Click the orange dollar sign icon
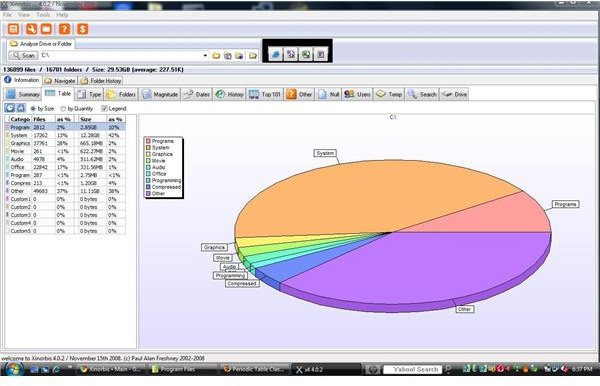The height and width of the screenshot is (386, 600). 83,29
